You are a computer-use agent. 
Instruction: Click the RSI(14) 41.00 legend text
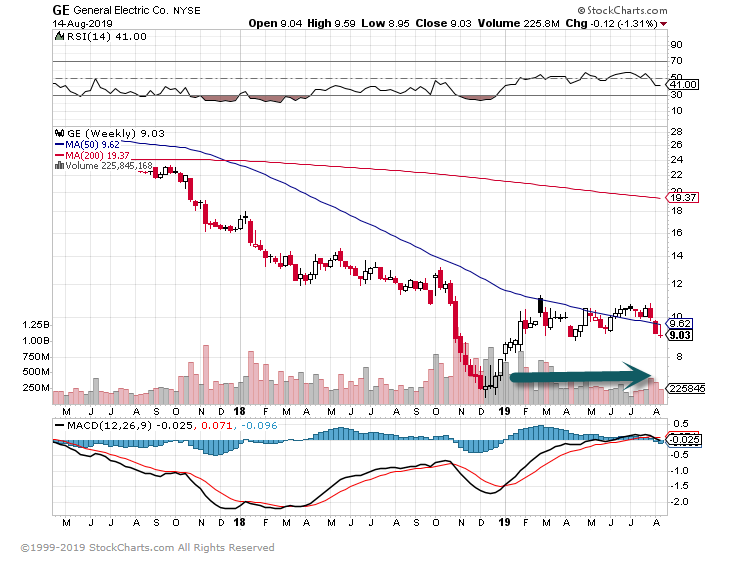click(107, 37)
